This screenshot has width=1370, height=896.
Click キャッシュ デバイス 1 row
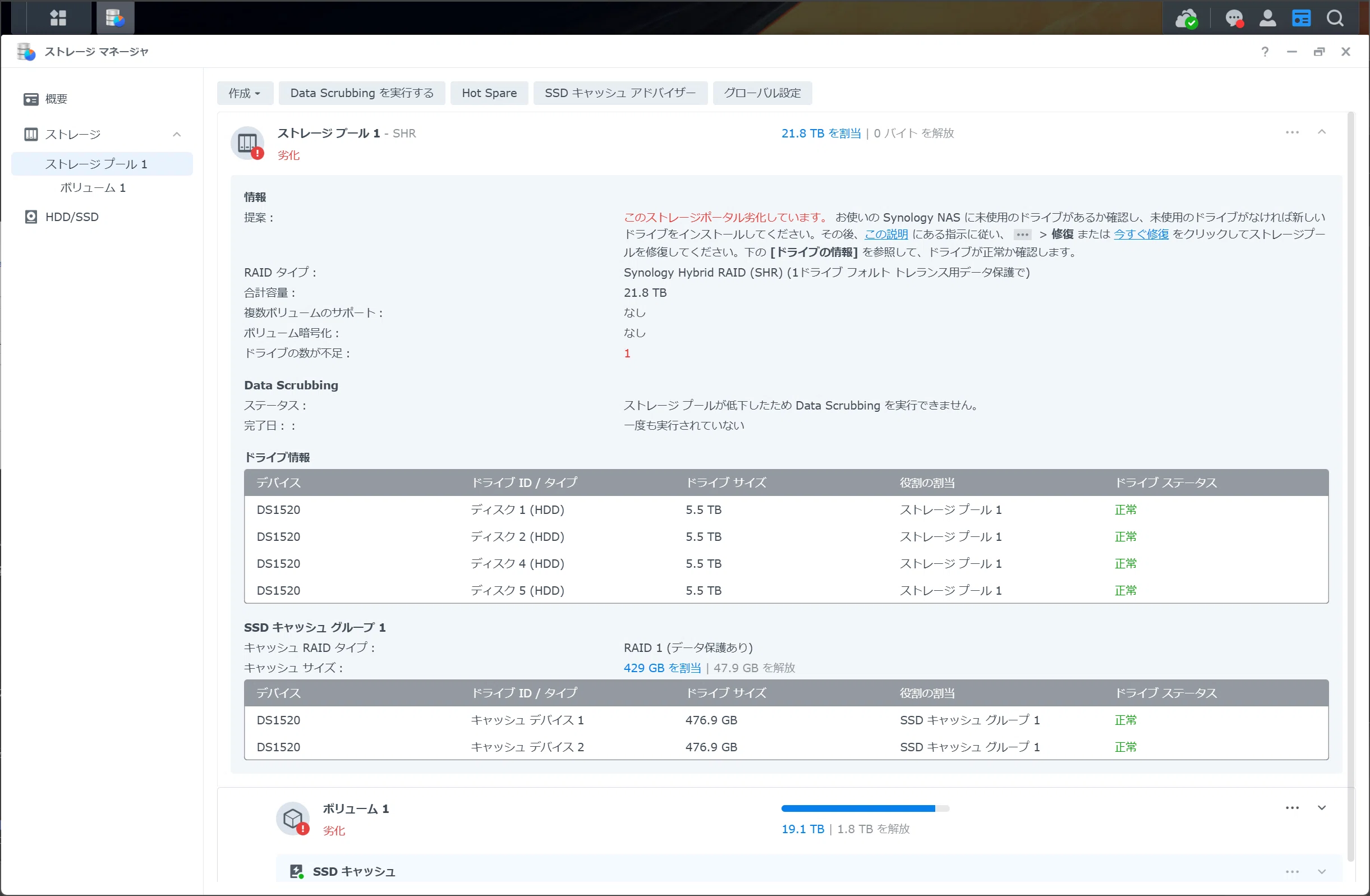(x=786, y=720)
